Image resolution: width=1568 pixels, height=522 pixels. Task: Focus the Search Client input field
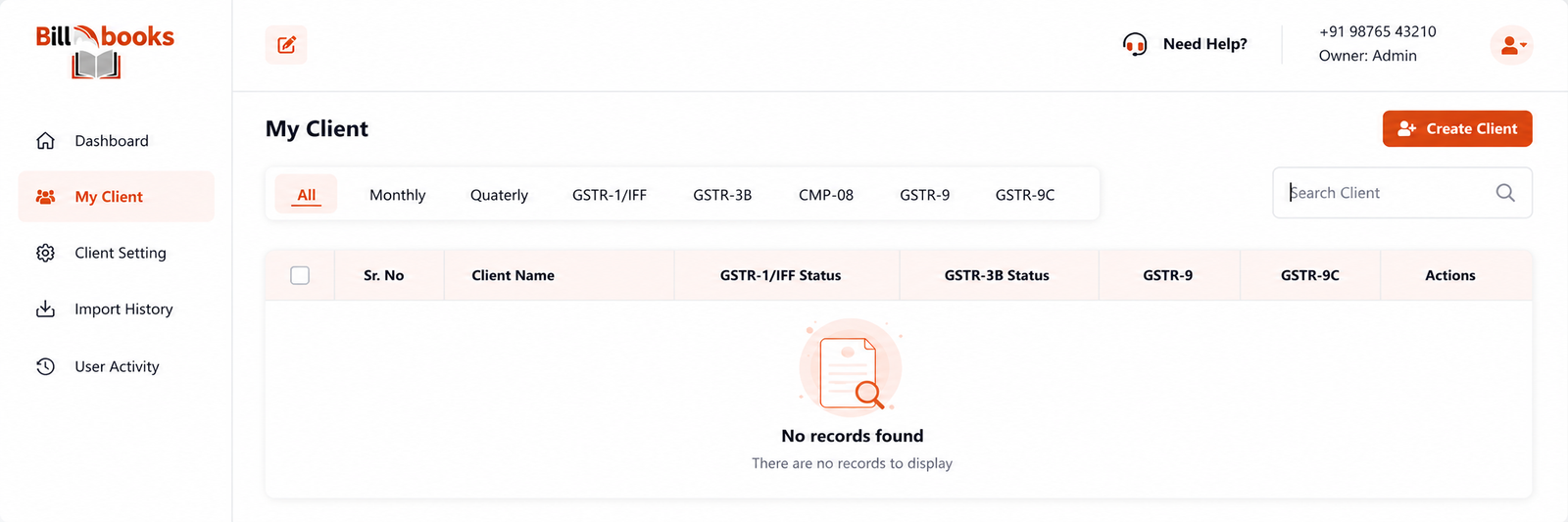coord(1402,193)
